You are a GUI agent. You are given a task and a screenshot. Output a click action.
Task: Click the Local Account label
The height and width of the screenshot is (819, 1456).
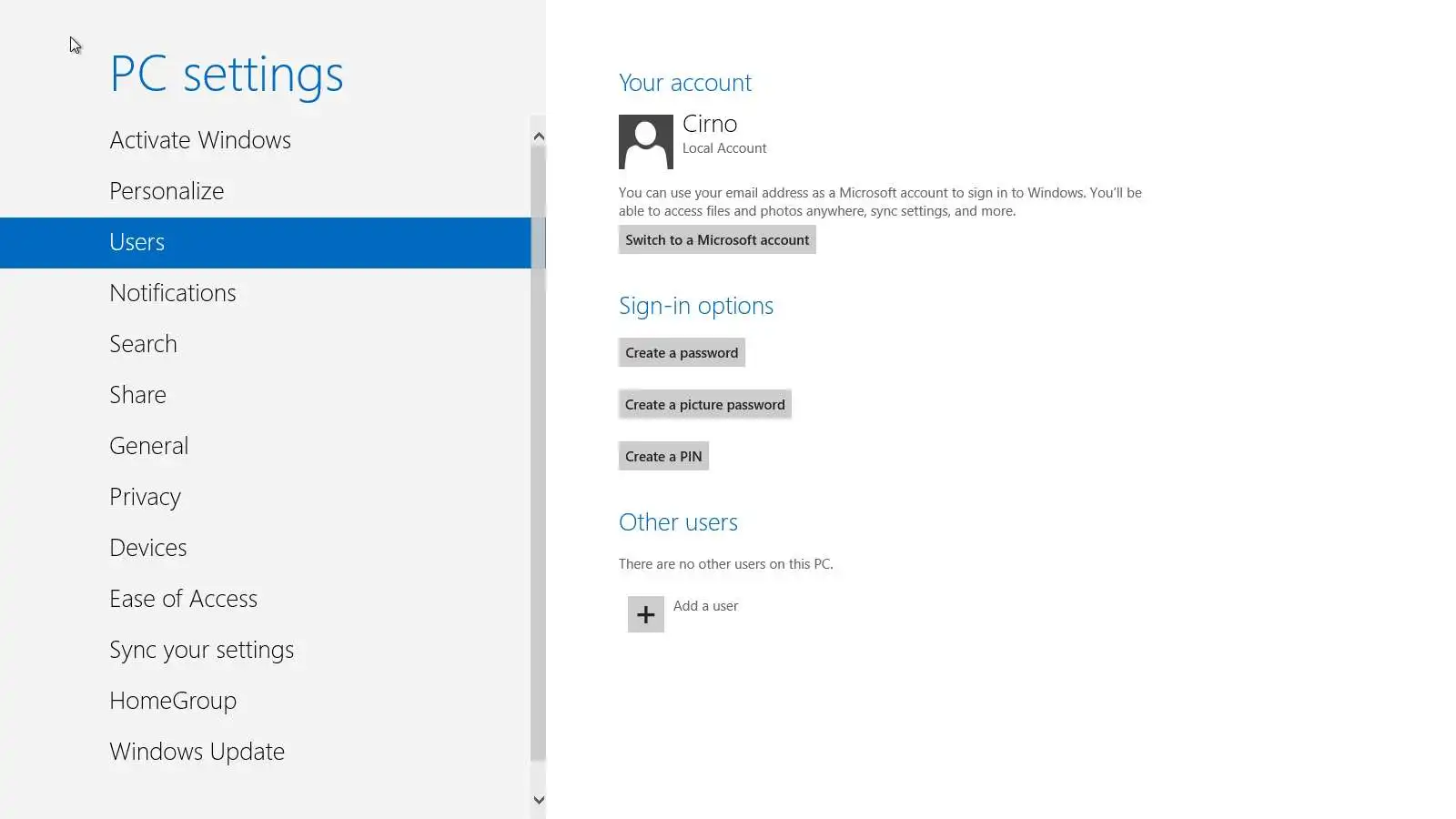[x=724, y=148]
